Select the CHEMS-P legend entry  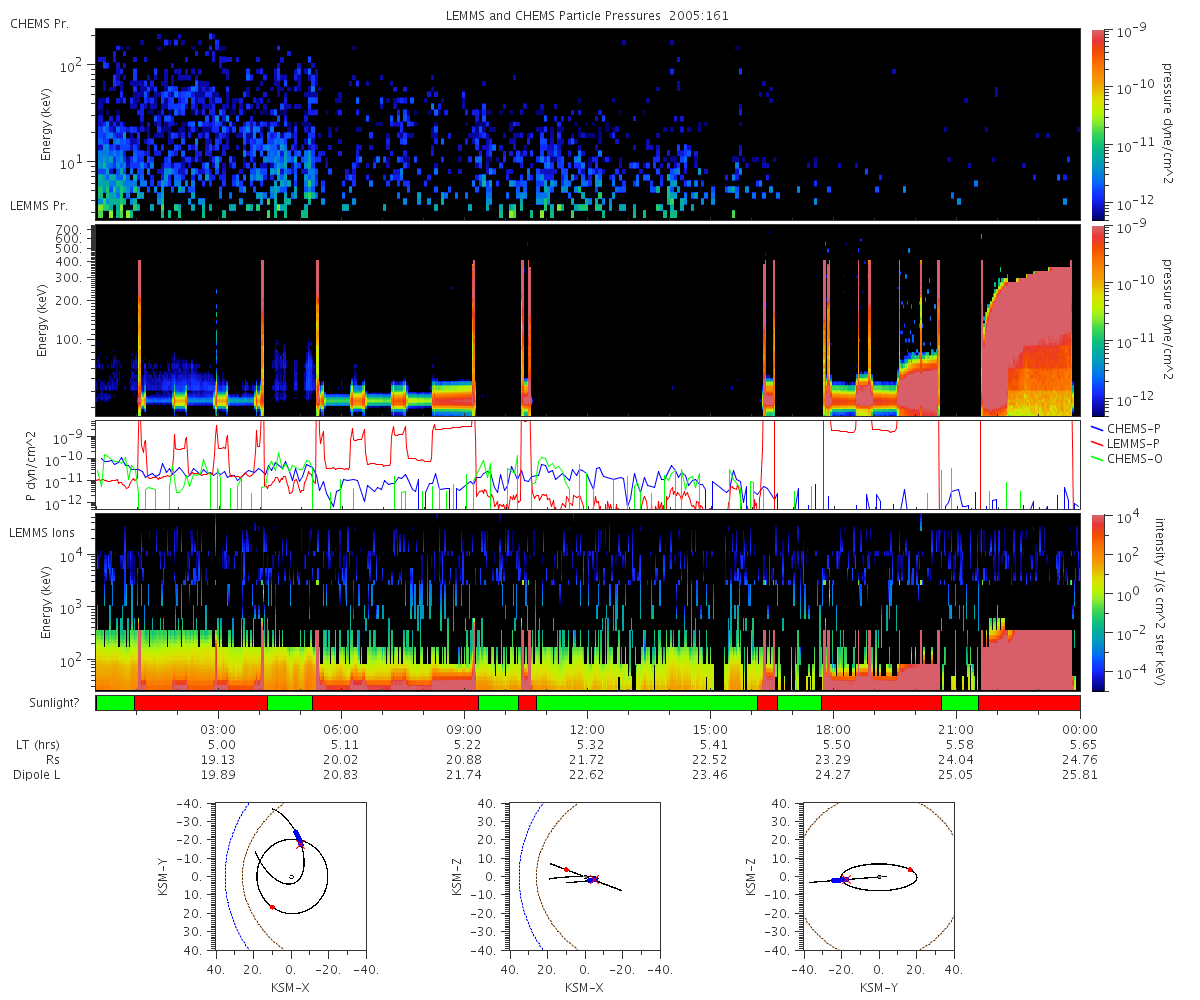coord(1128,428)
